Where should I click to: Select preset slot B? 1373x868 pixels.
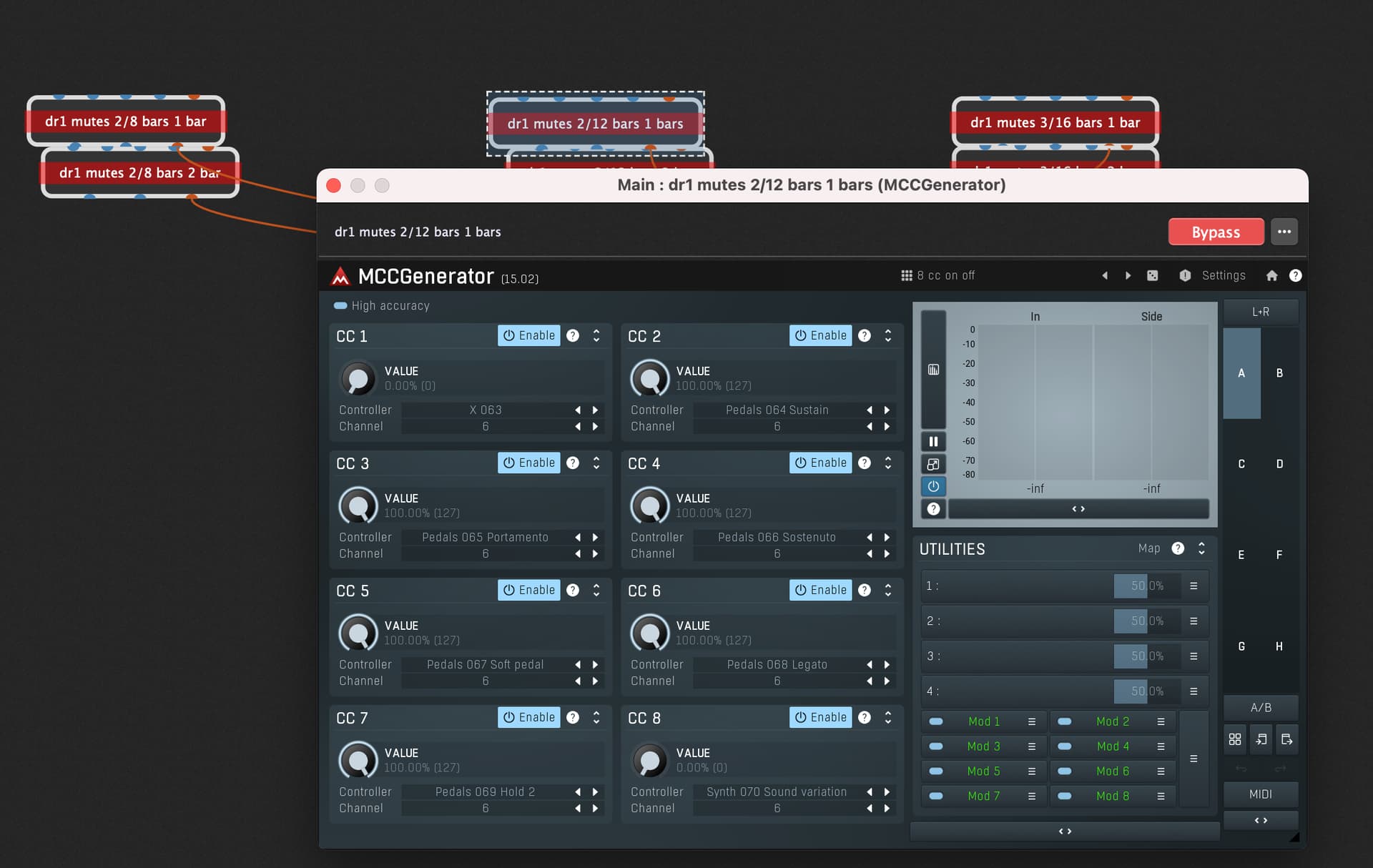(1279, 373)
